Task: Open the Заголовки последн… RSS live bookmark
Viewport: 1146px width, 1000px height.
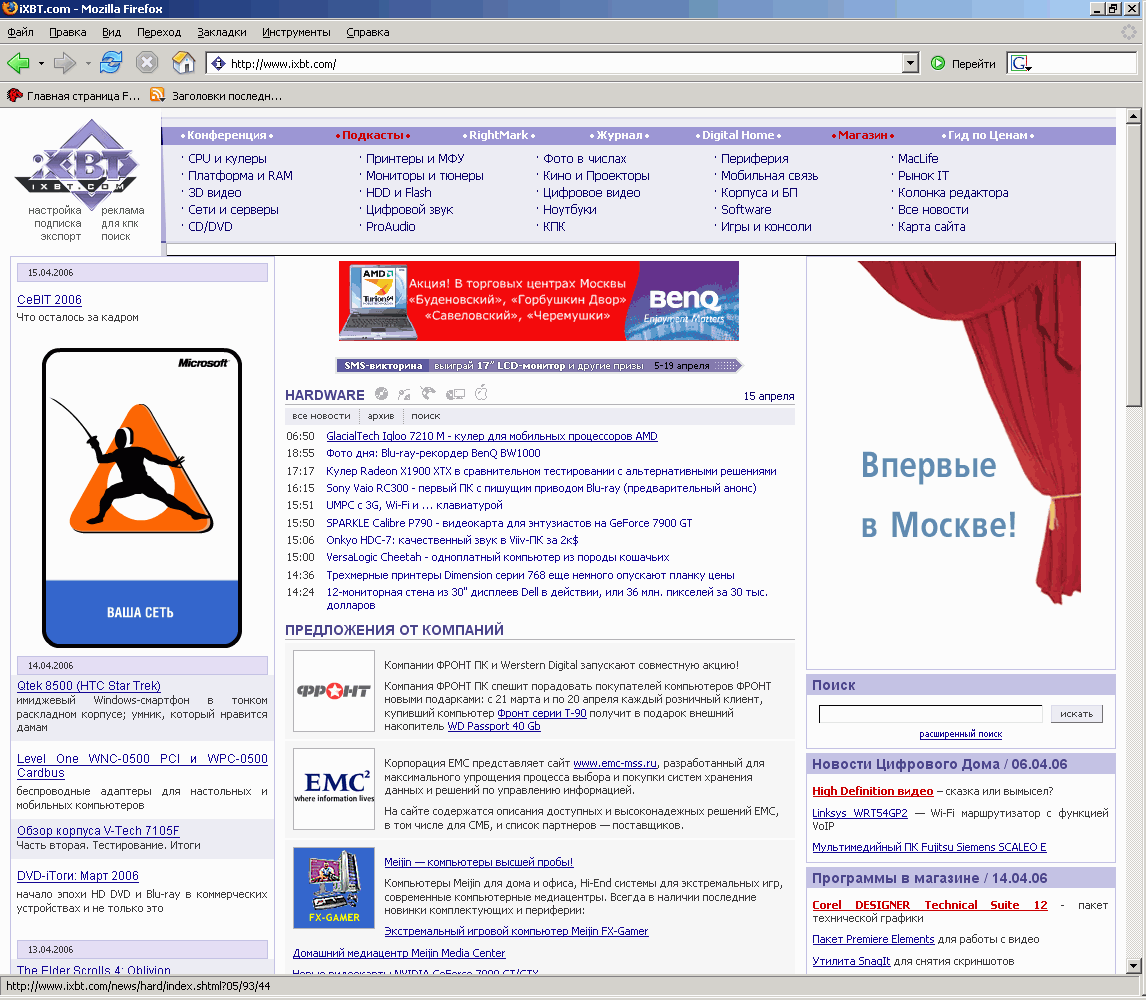Action: (216, 96)
